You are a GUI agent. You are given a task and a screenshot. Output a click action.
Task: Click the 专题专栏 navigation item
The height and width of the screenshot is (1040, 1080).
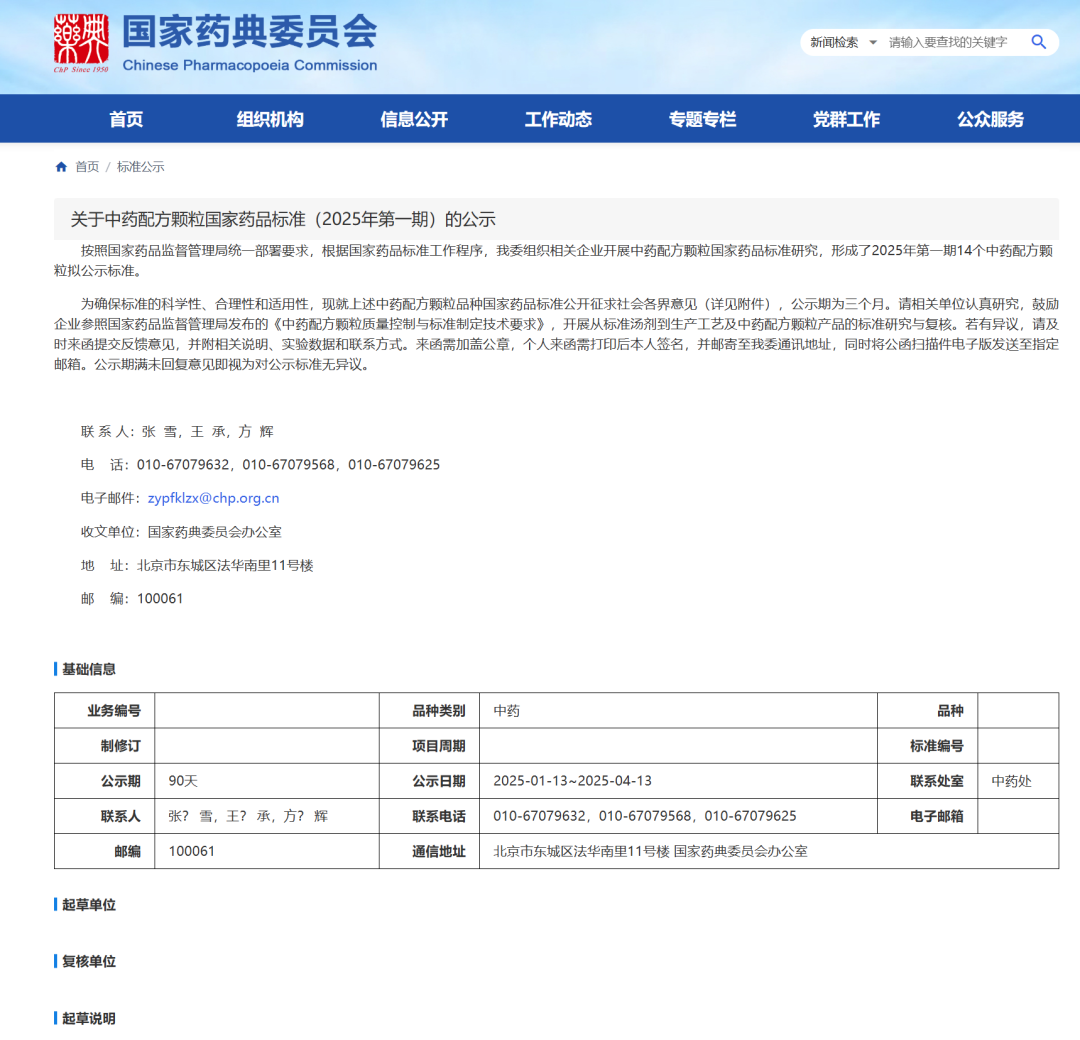tap(702, 118)
